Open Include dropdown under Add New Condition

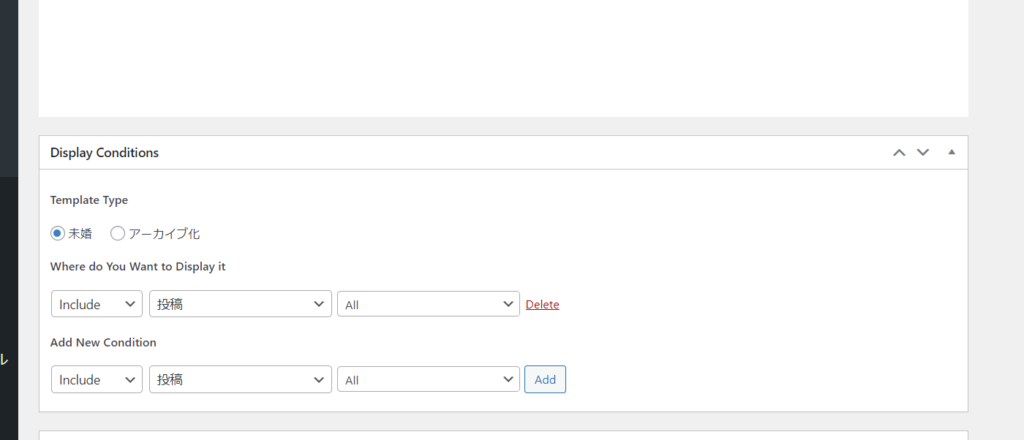[x=96, y=379]
